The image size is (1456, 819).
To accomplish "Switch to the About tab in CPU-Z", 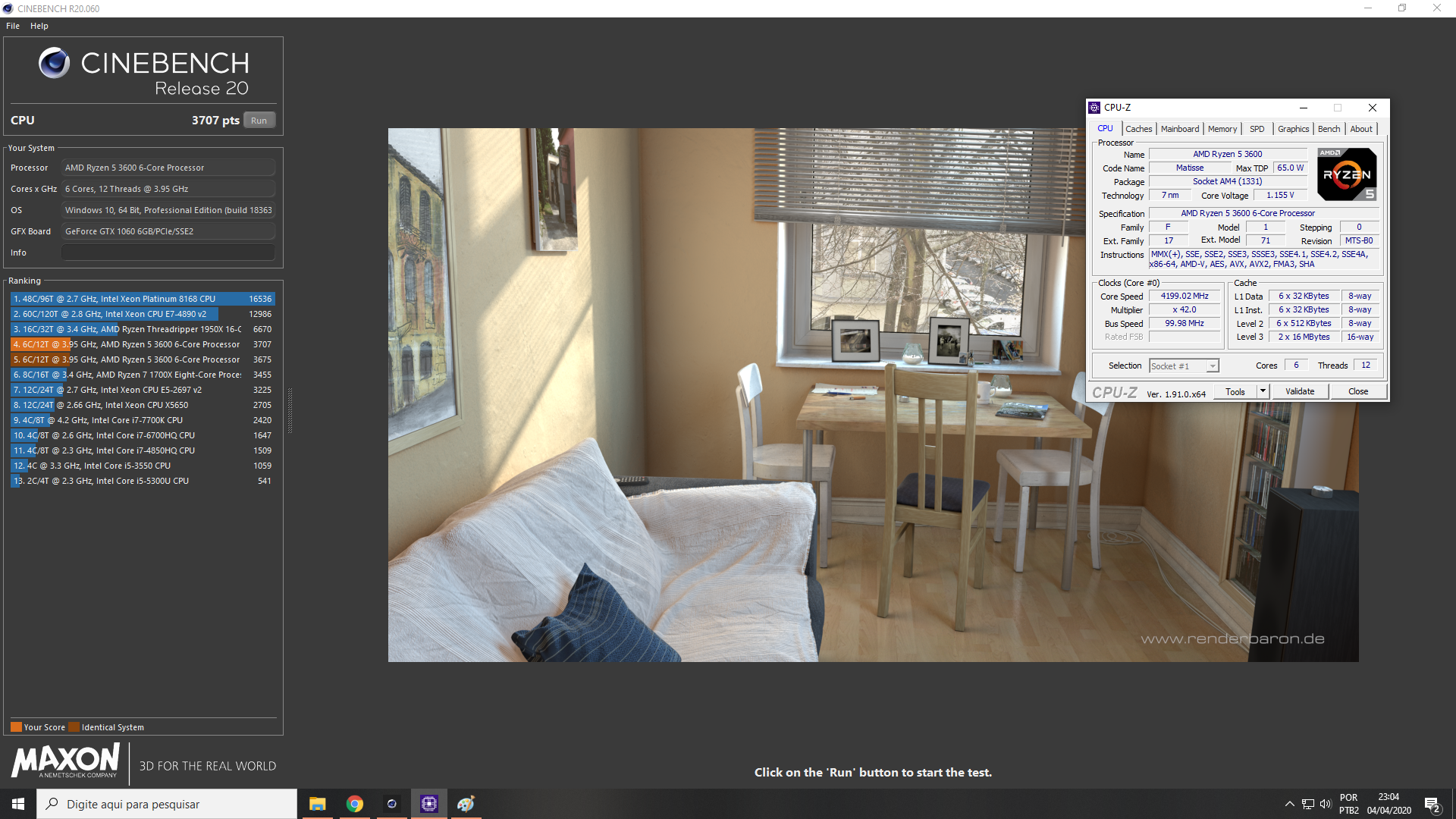I will [1361, 129].
